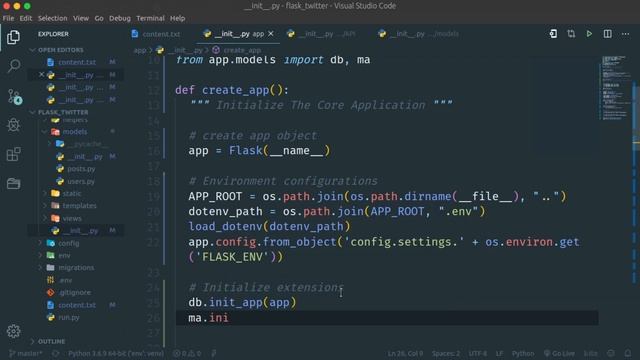Expand the env folder
640x360 pixels.
[64, 256]
